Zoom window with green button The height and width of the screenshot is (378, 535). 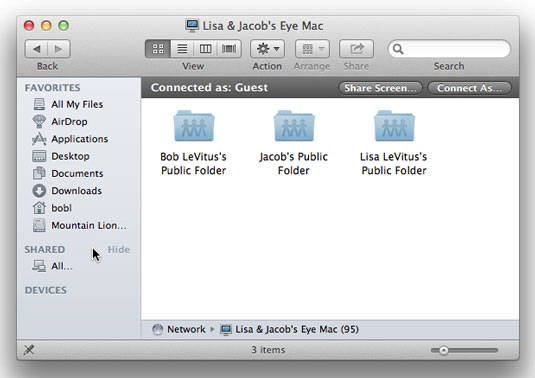[63, 25]
